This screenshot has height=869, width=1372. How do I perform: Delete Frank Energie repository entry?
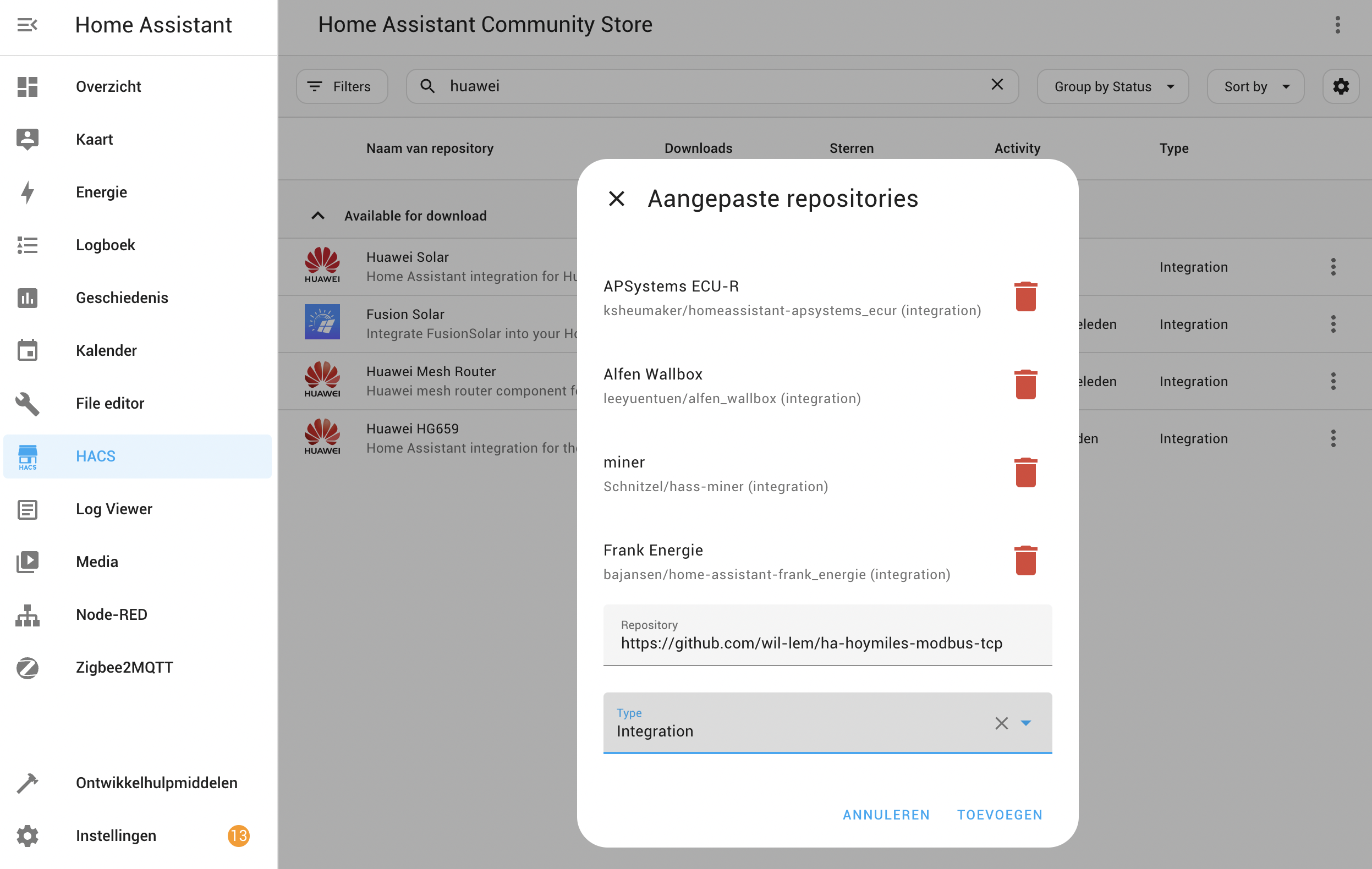tap(1025, 561)
